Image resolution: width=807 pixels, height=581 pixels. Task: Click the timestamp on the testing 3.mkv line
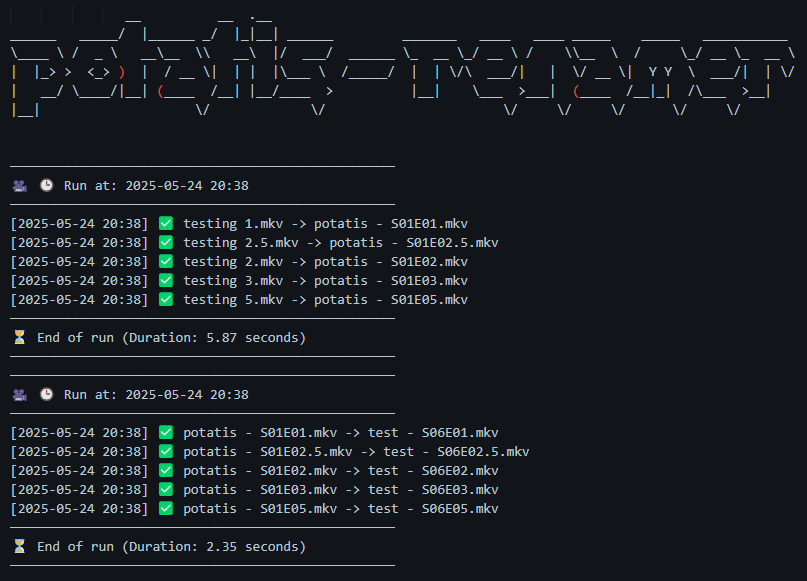79,280
